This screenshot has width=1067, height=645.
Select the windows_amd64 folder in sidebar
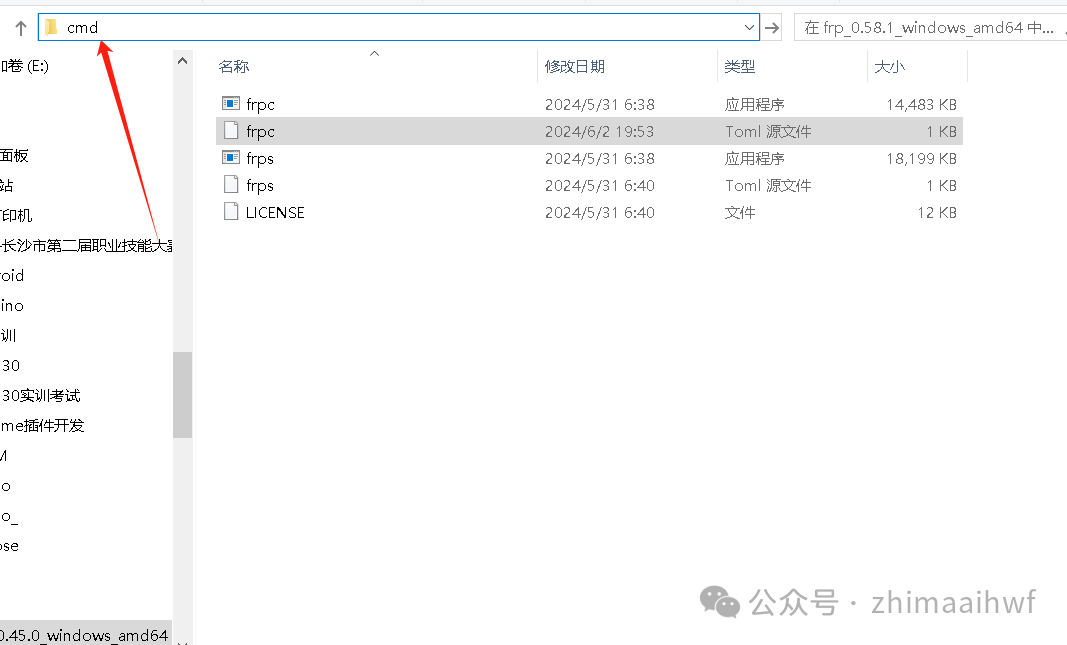coord(84,635)
